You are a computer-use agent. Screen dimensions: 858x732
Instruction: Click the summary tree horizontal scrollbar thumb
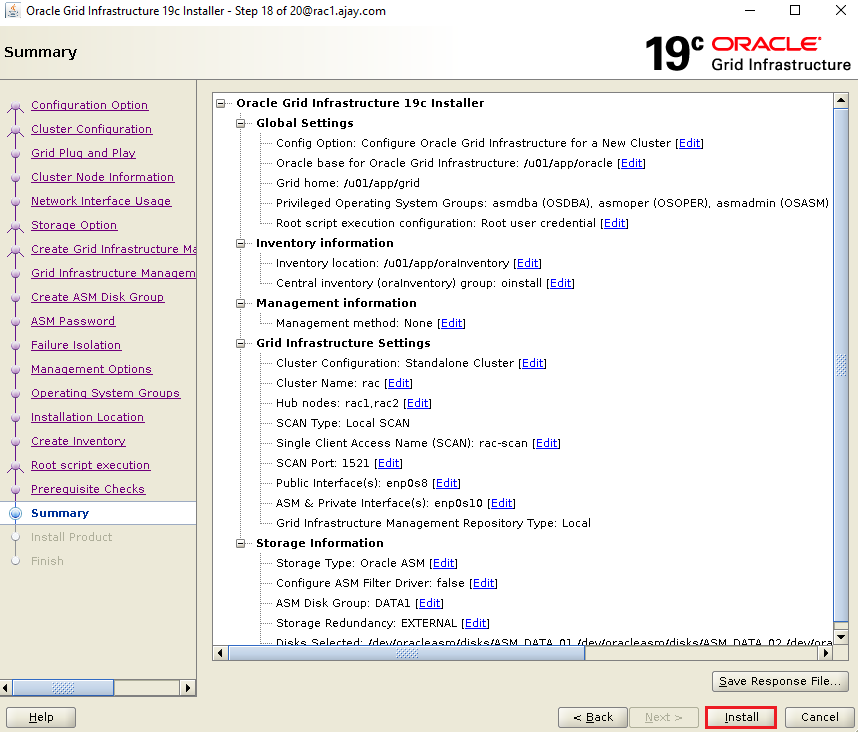[x=407, y=653]
